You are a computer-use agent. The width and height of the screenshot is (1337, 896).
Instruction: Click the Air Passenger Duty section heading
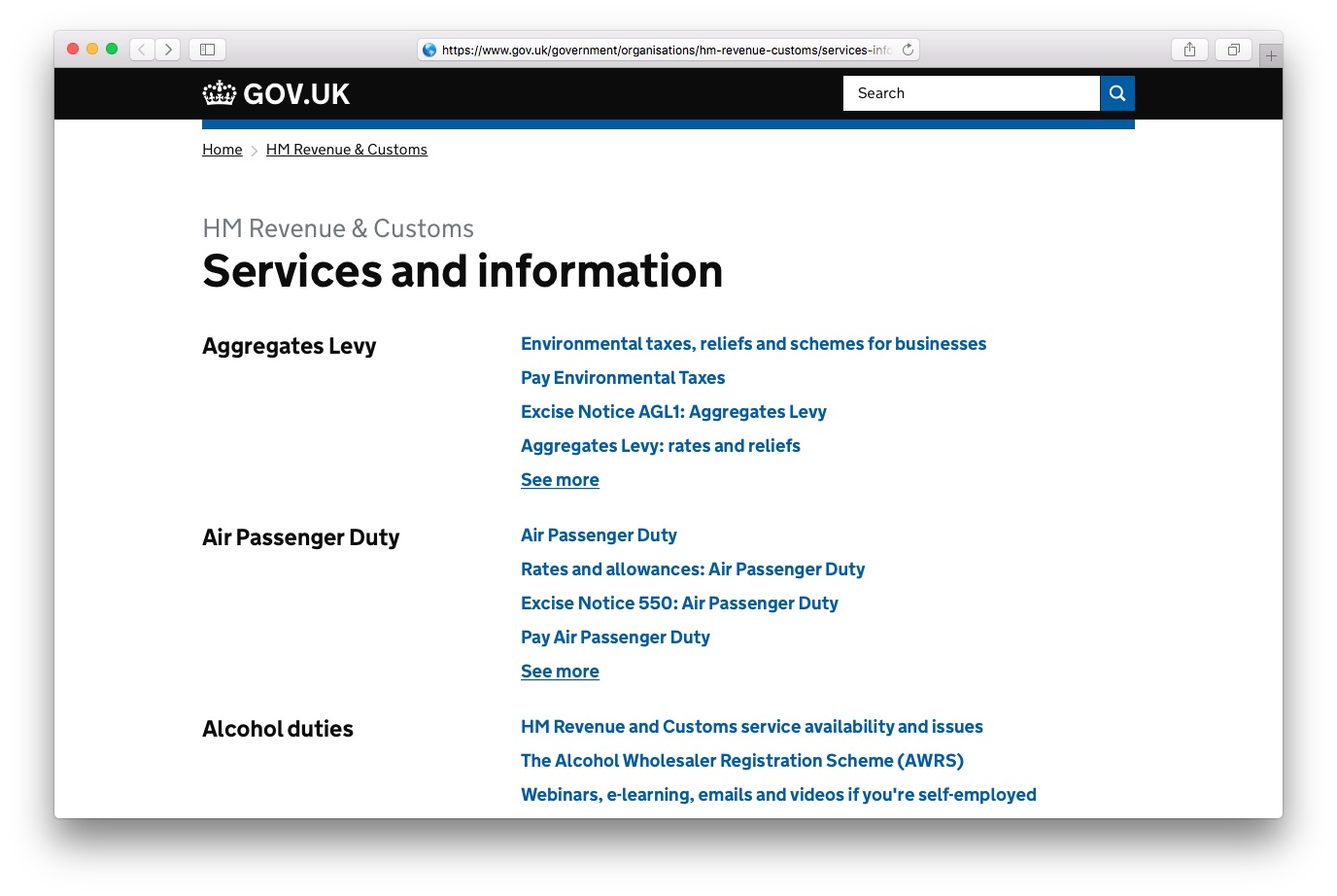[300, 537]
